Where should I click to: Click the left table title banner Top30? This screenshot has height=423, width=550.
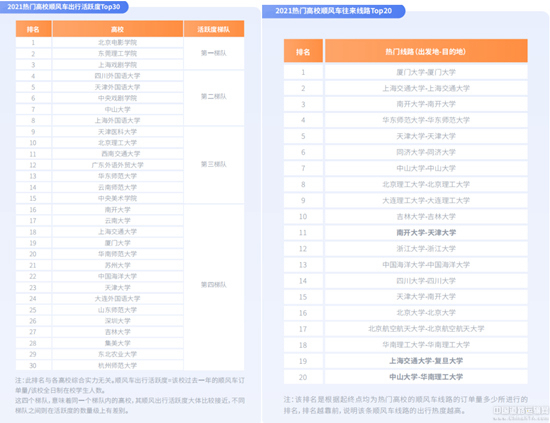[64, 7]
